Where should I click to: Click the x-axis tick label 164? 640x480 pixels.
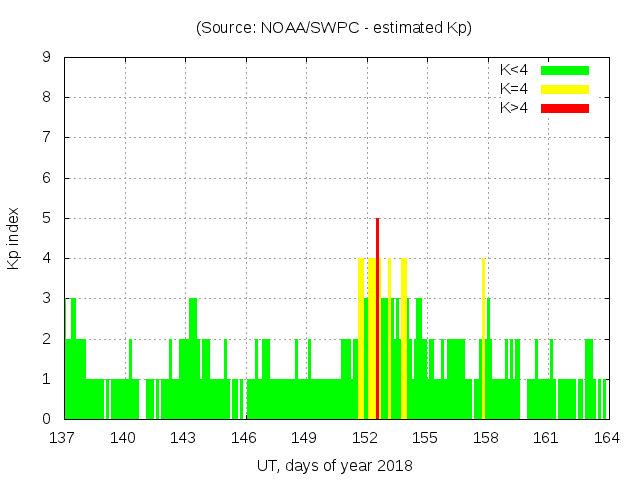(606, 437)
